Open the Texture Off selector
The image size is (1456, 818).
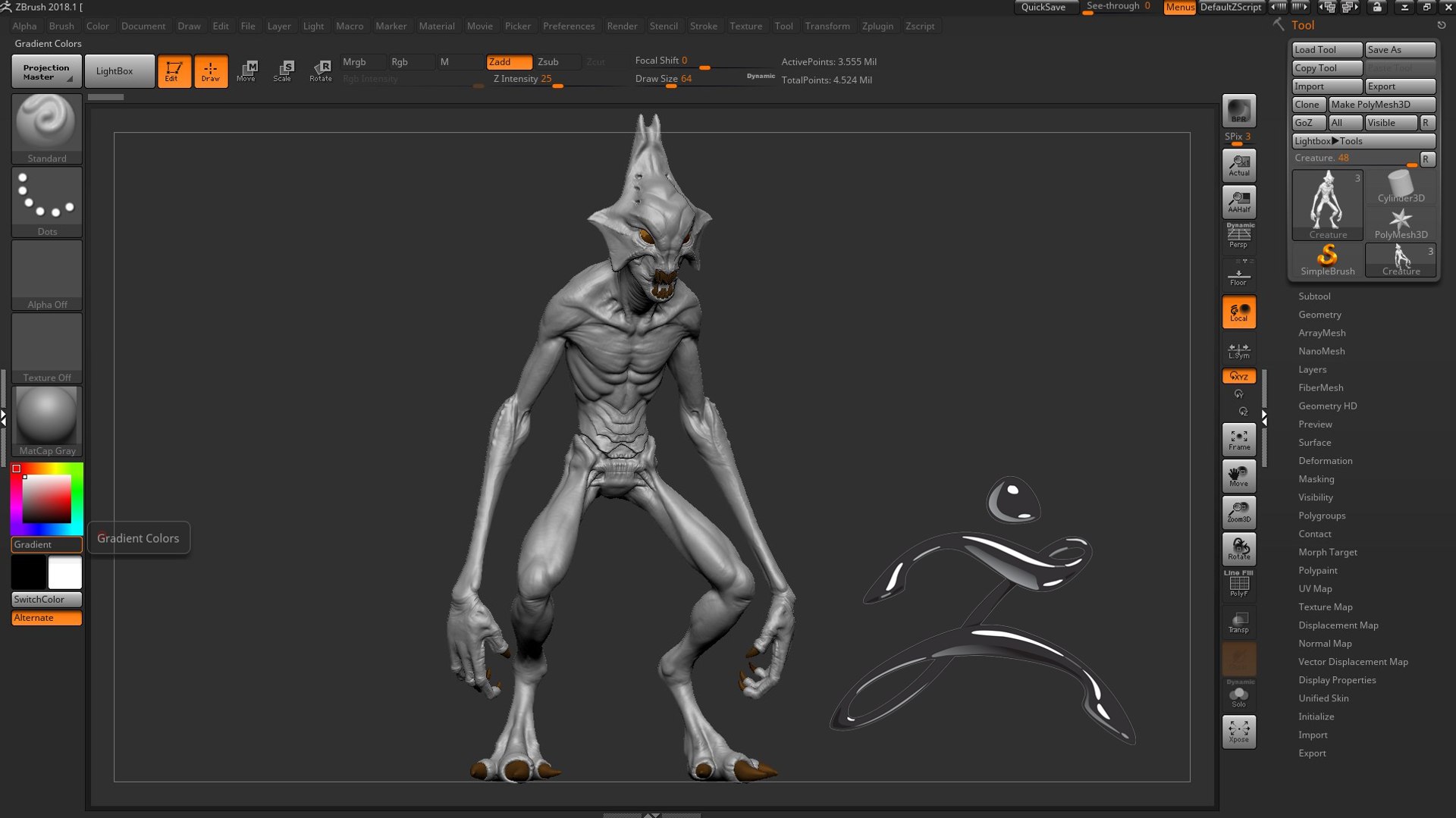tap(47, 348)
